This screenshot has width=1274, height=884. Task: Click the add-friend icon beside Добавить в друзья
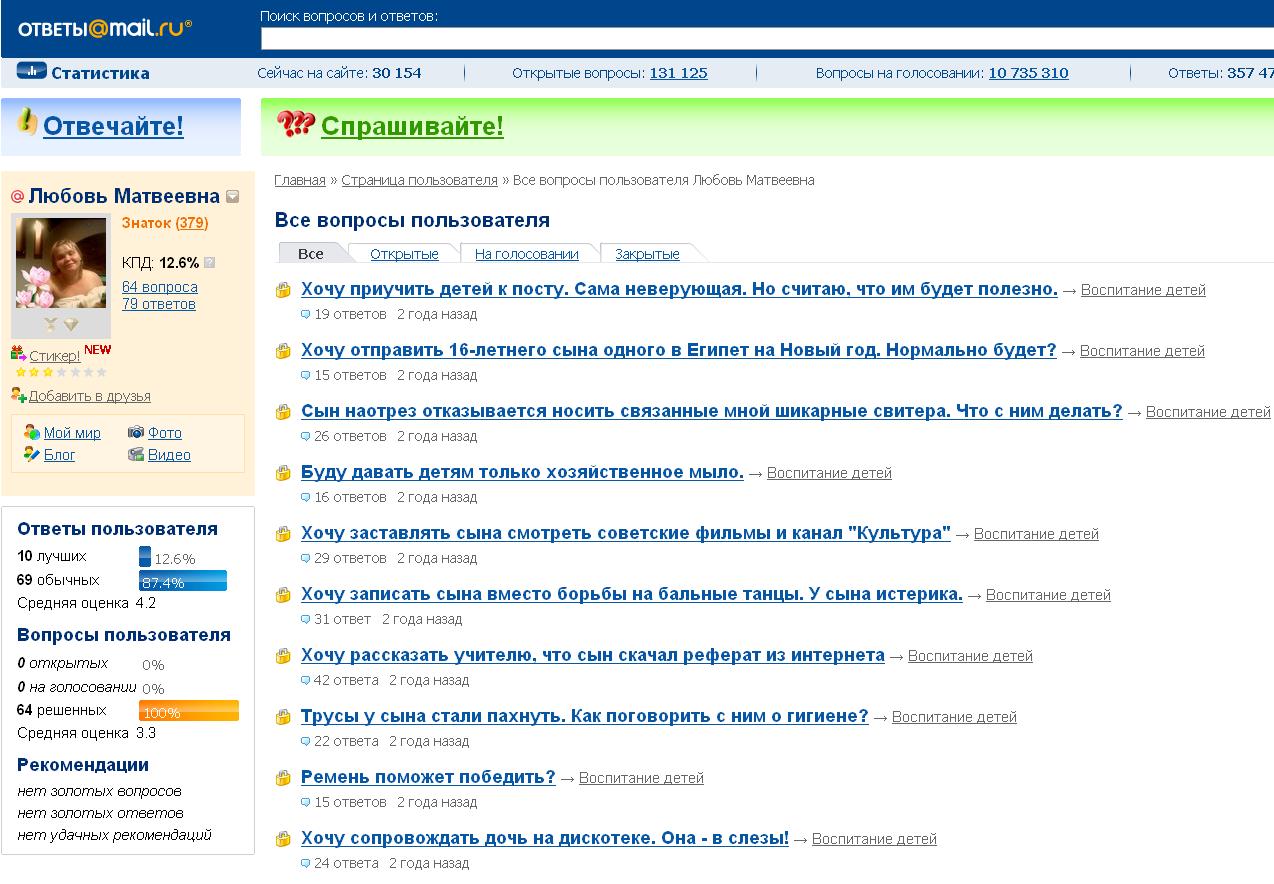(18, 395)
